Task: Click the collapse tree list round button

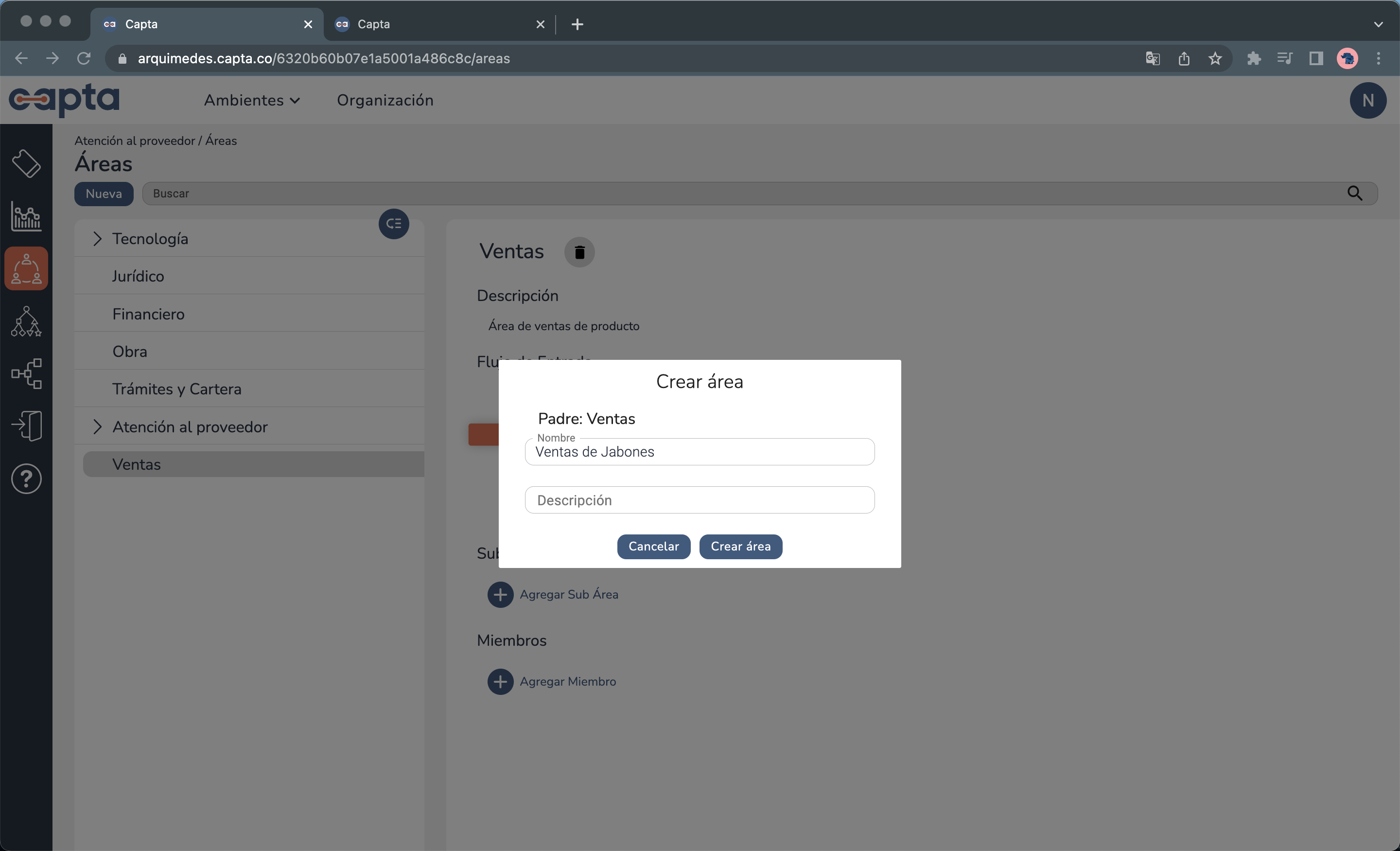Action: pos(394,224)
